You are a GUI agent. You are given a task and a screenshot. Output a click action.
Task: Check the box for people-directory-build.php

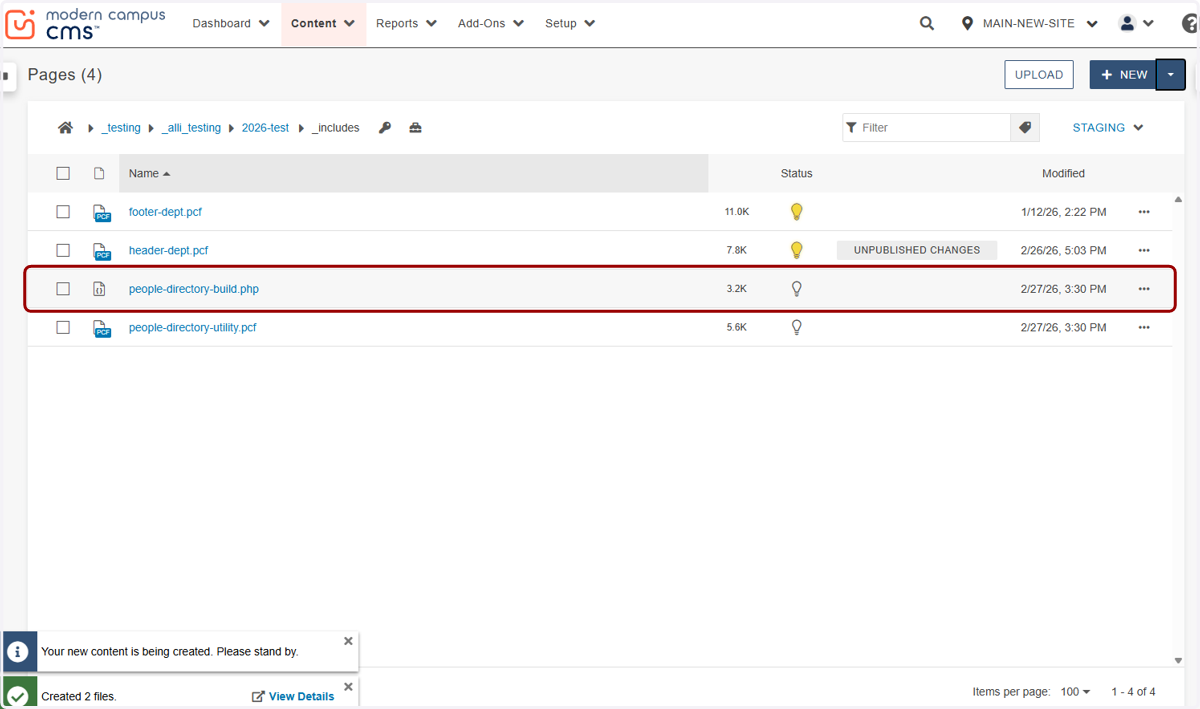pos(63,289)
